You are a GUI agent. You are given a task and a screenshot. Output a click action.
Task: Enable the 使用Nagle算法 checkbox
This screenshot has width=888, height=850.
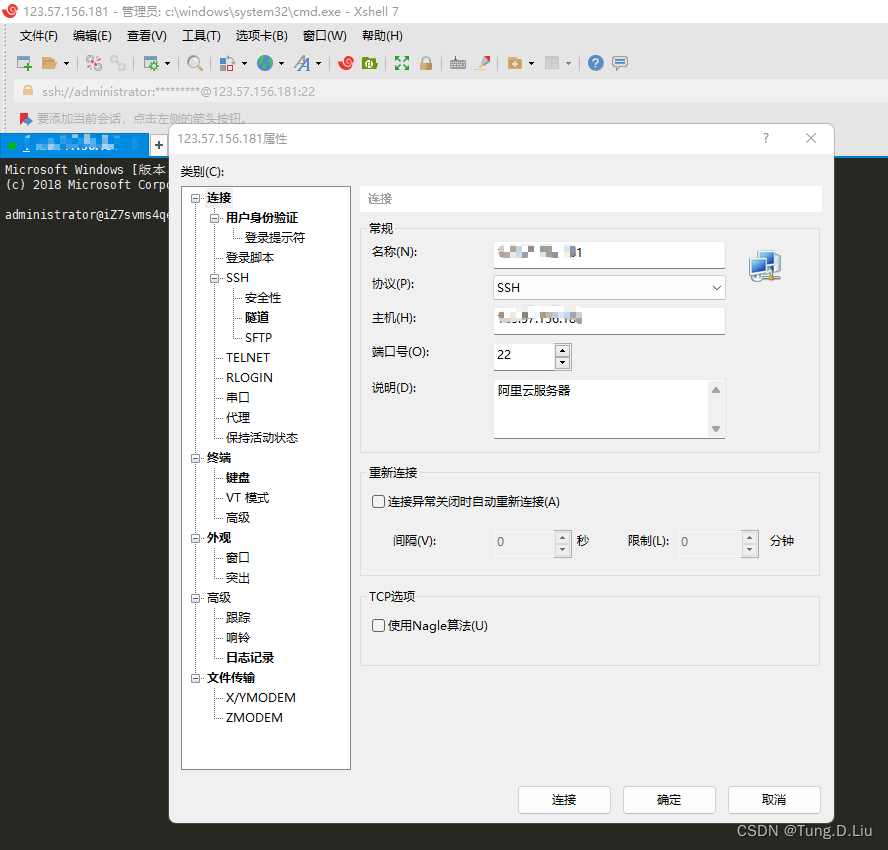click(378, 626)
